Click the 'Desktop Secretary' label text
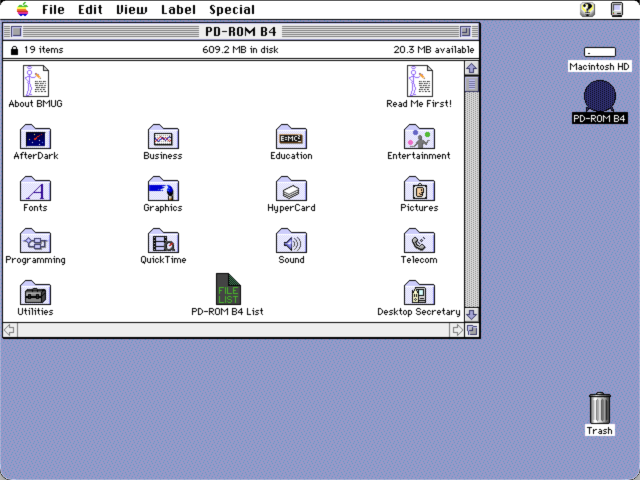This screenshot has height=480, width=640. 419,312
